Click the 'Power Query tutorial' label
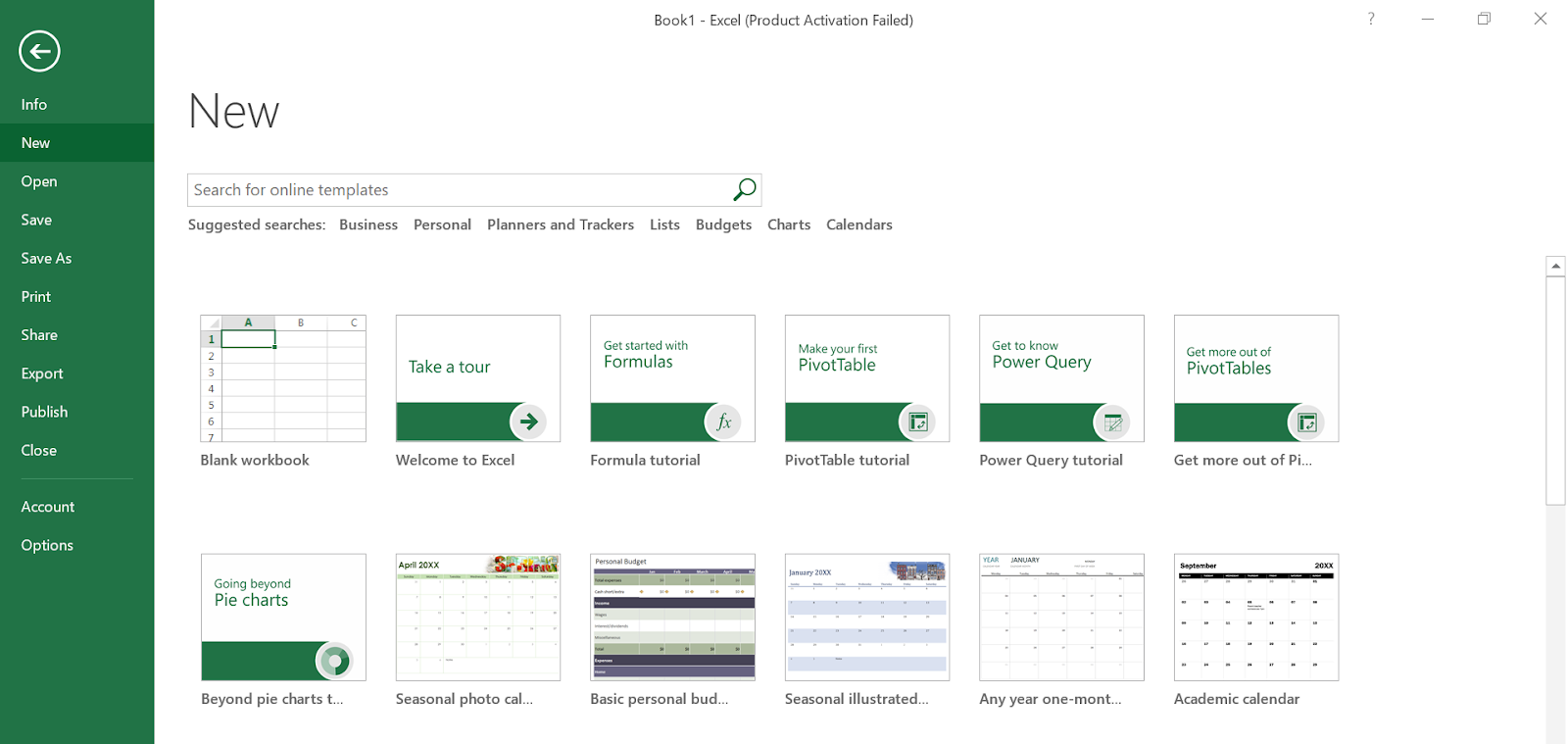 click(x=1051, y=460)
